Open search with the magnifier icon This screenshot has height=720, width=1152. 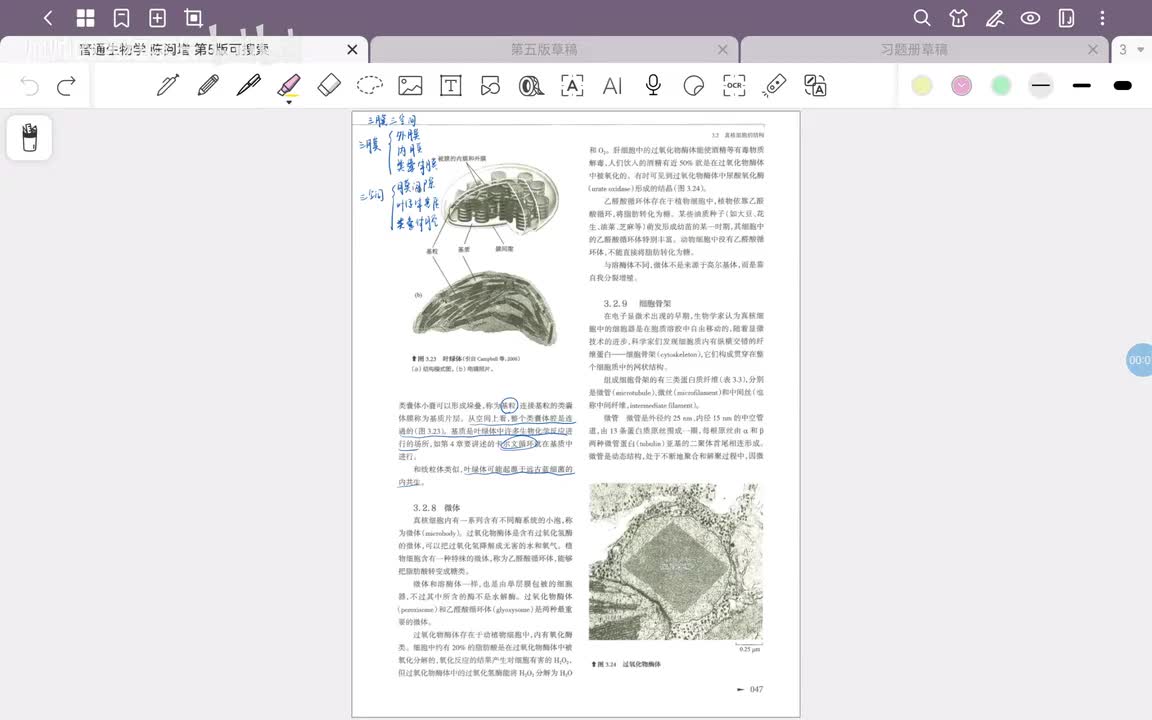pyautogui.click(x=921, y=18)
